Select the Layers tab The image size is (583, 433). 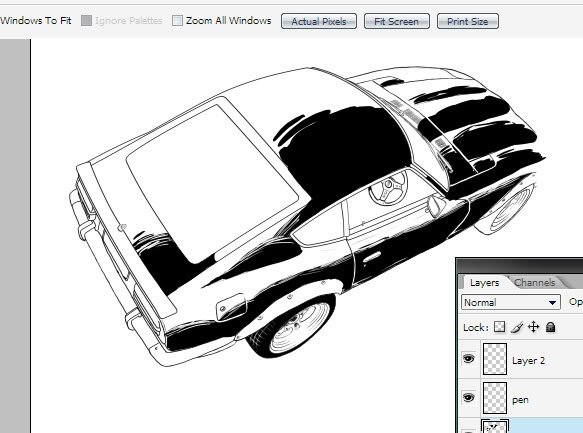tap(484, 283)
